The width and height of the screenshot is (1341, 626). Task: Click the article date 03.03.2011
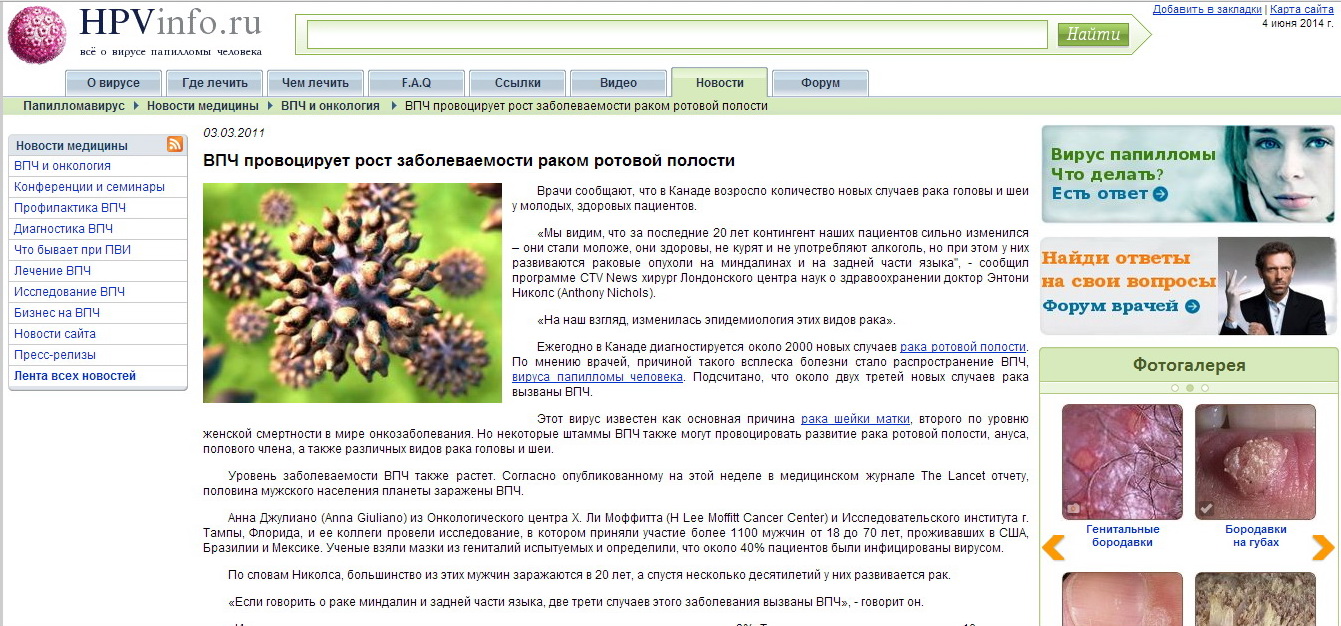point(234,133)
